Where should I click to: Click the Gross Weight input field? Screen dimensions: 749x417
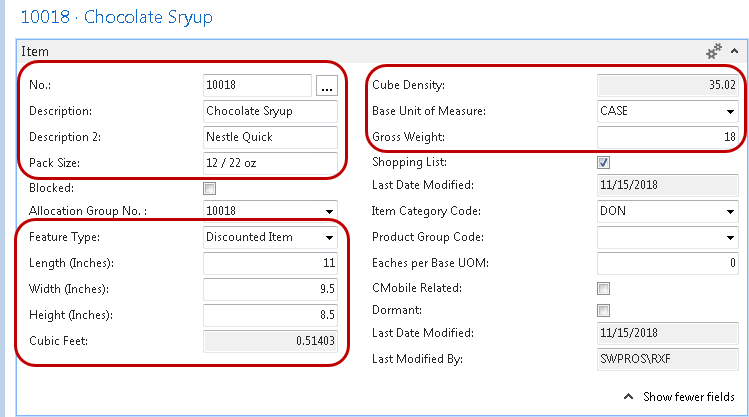pos(668,136)
